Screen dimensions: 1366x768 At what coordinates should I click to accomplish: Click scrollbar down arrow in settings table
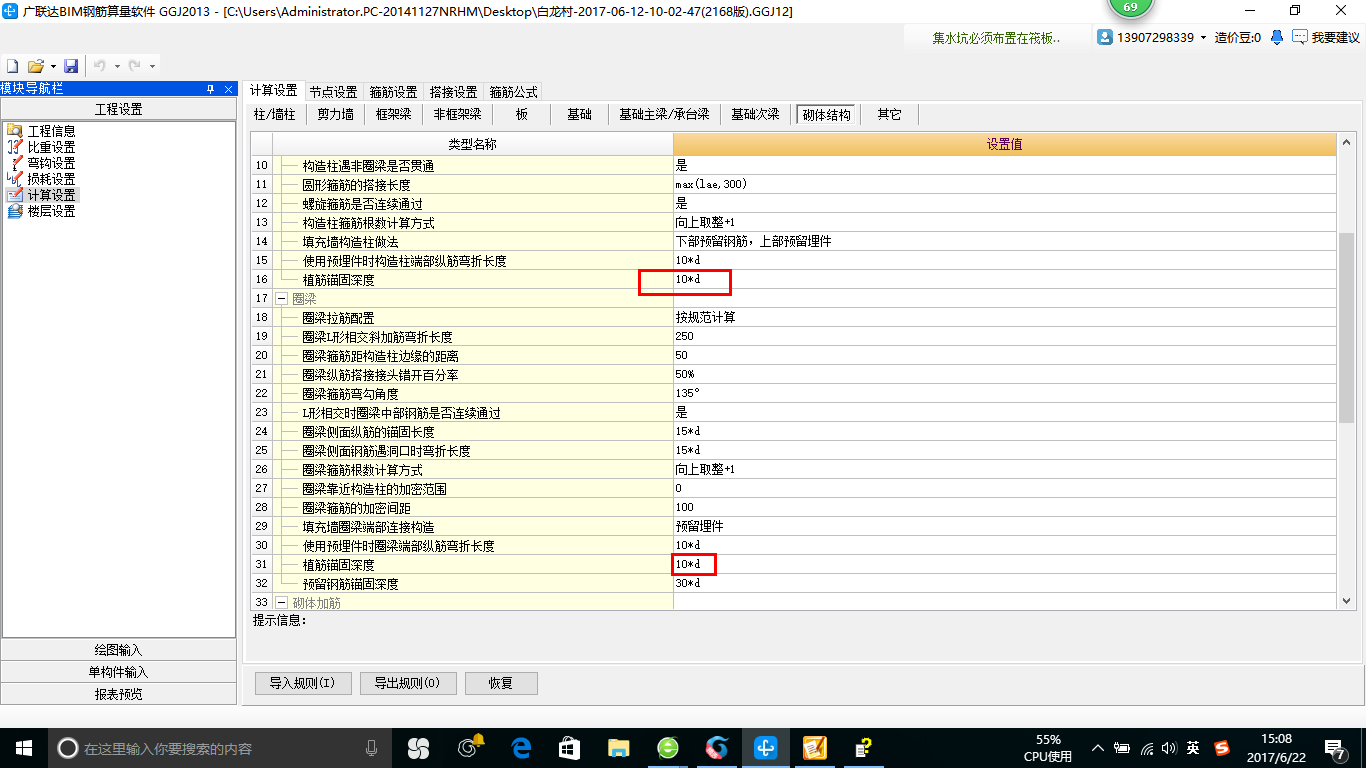1346,600
